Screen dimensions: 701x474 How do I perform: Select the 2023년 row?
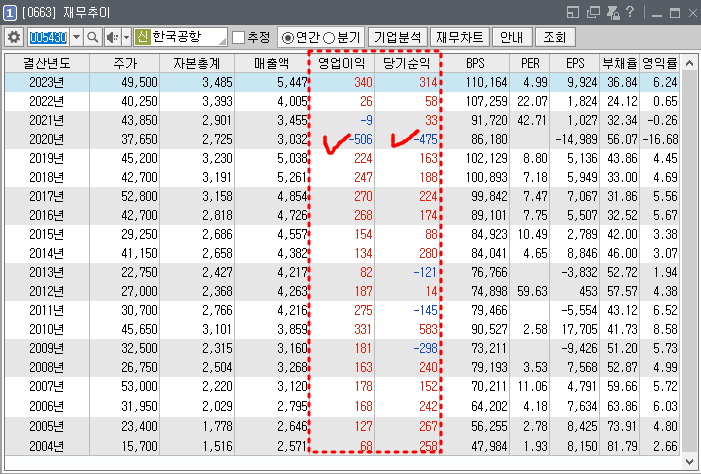(x=342, y=82)
